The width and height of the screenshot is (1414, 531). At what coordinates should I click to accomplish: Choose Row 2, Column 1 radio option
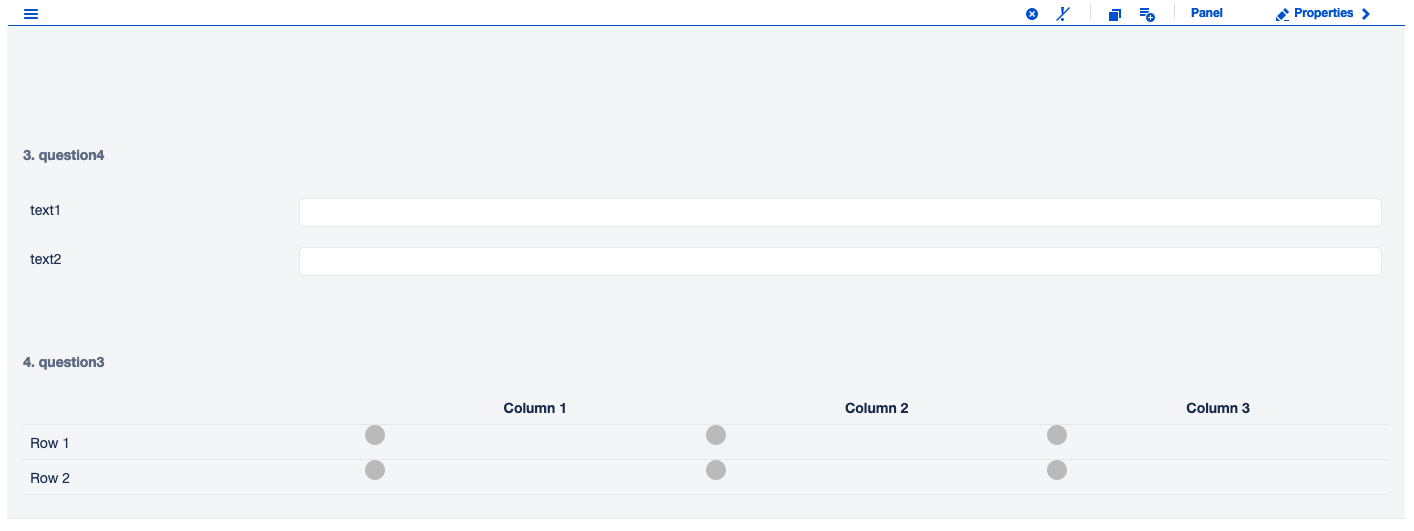[375, 470]
